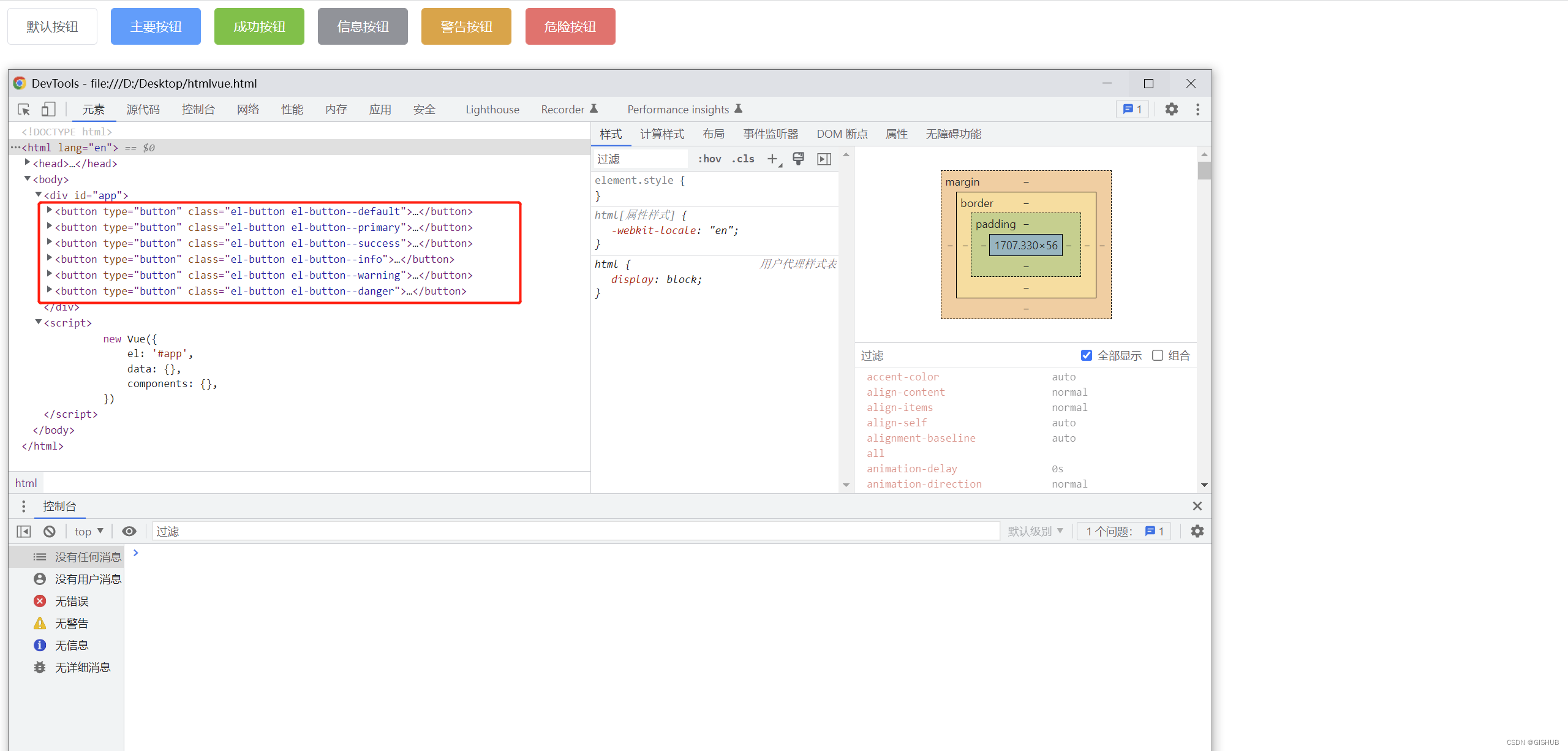
Task: Open console settings gear
Action: click(x=1197, y=531)
